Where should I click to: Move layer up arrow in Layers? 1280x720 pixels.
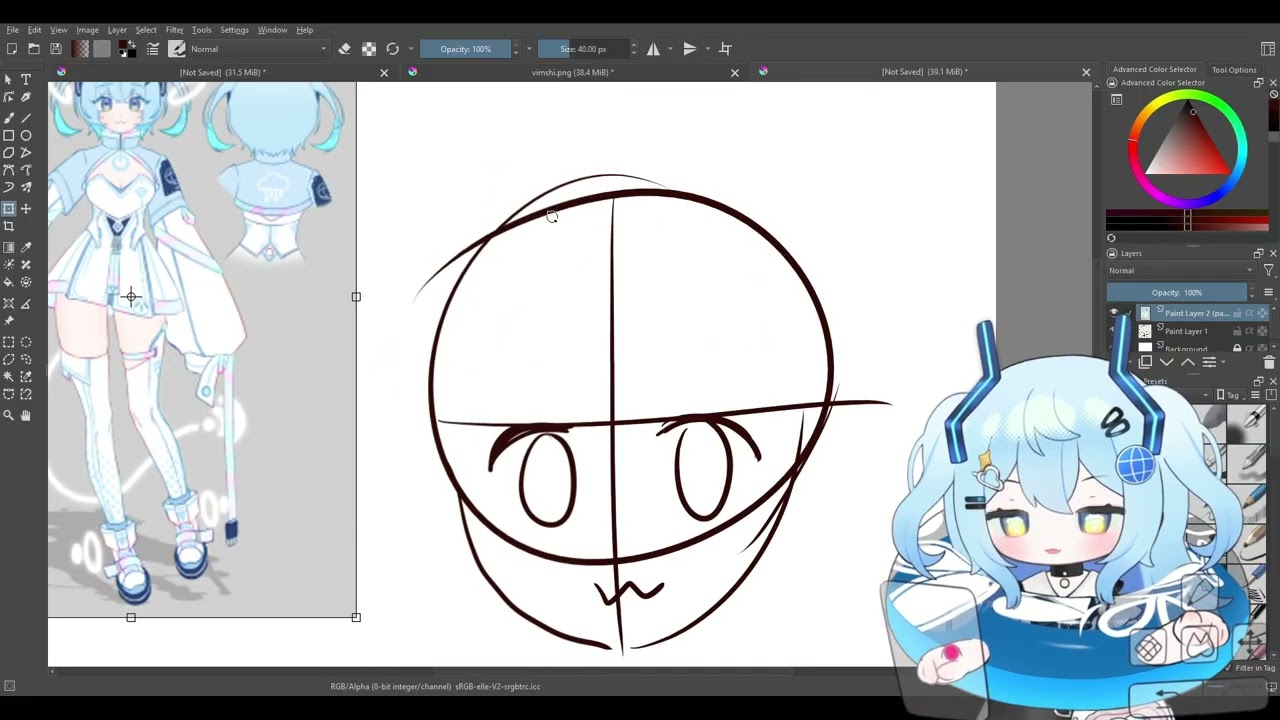(x=1188, y=362)
